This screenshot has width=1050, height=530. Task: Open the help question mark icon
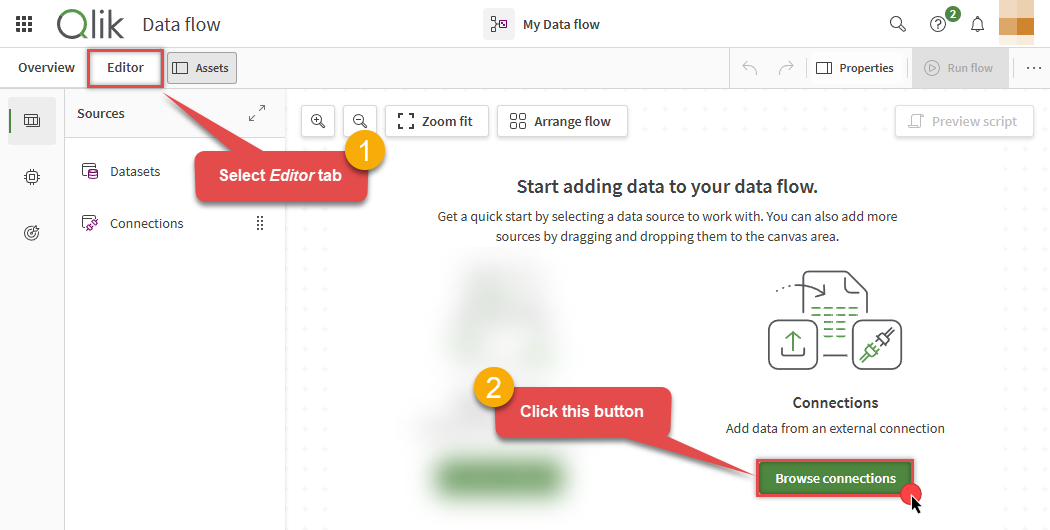point(938,24)
